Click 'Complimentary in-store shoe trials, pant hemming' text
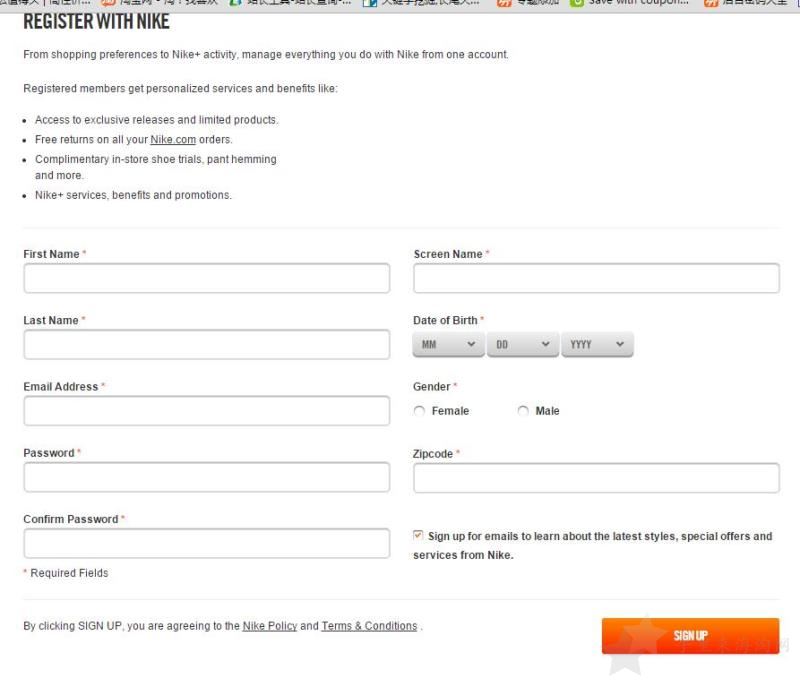The height and width of the screenshot is (687, 800). [x=156, y=160]
